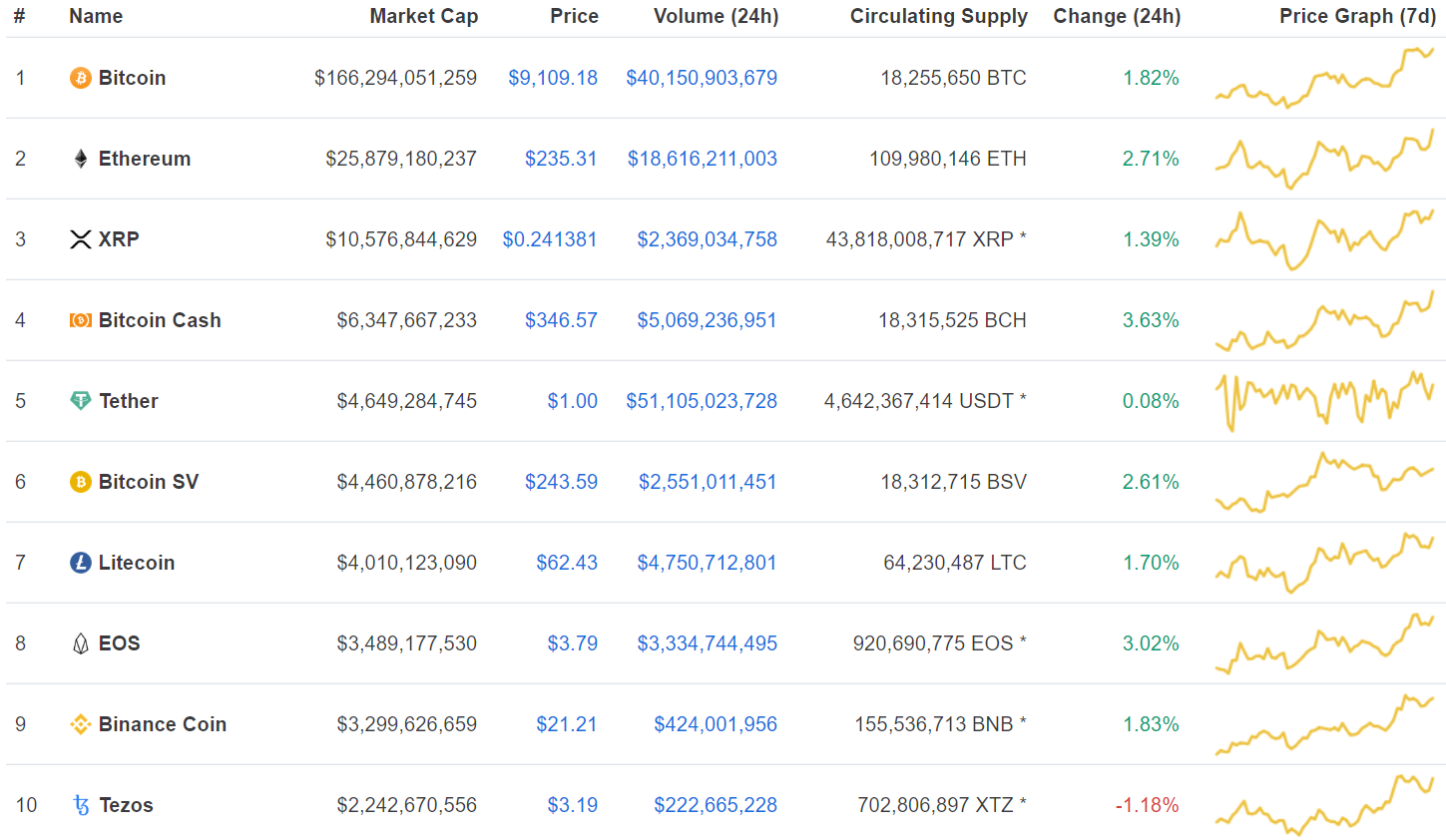Click Litecoin price $62.43
This screenshot has height=840, width=1446.
coord(567,563)
